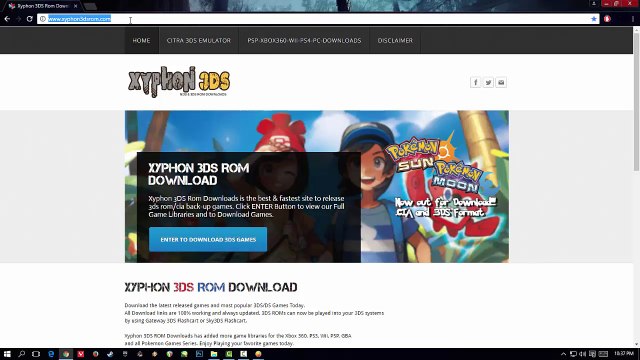640x360 pixels.
Task: Show hidden system tray icons
Action: (x=563, y=354)
